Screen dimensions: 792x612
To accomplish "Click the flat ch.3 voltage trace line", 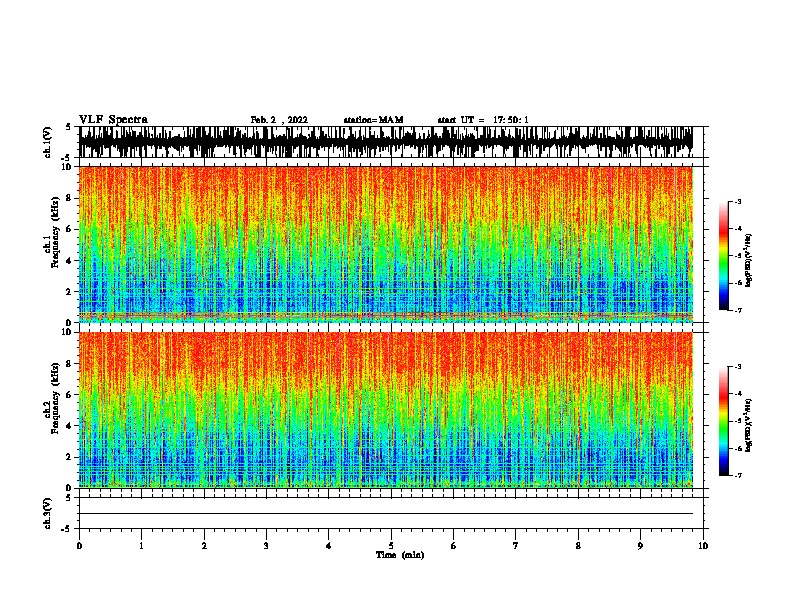I will pyautogui.click(x=386, y=514).
